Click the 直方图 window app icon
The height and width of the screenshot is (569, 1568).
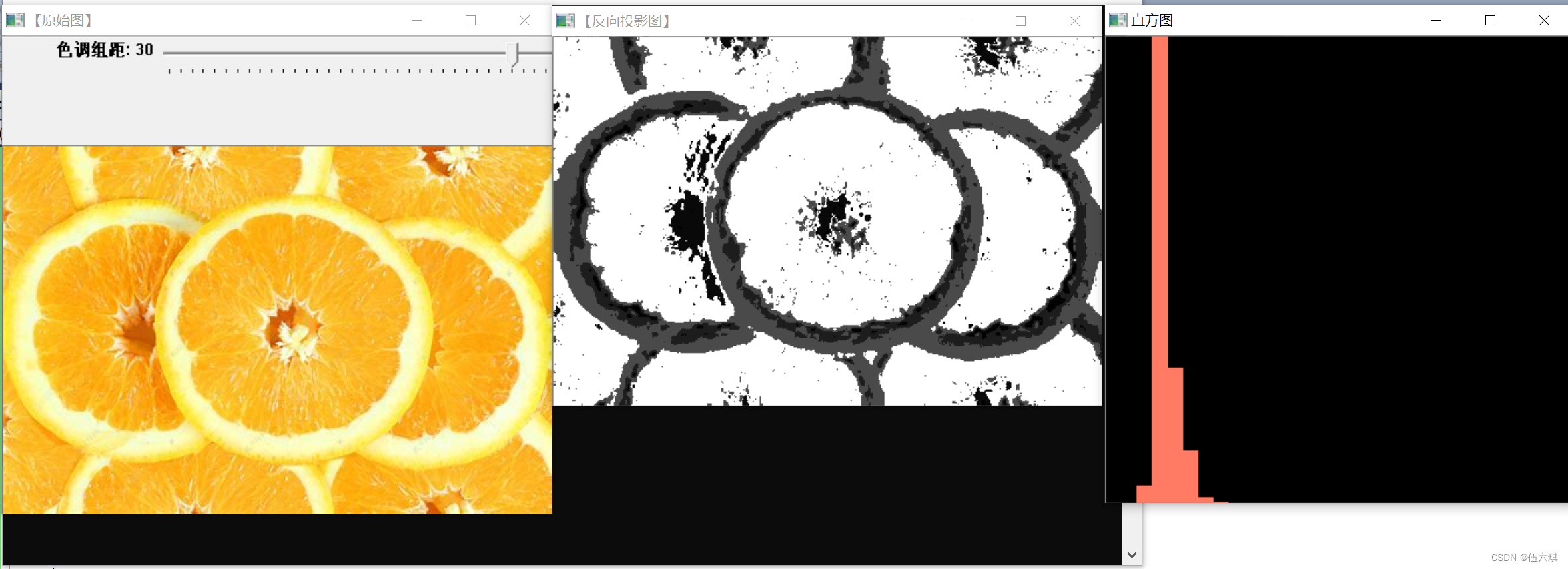click(1118, 20)
